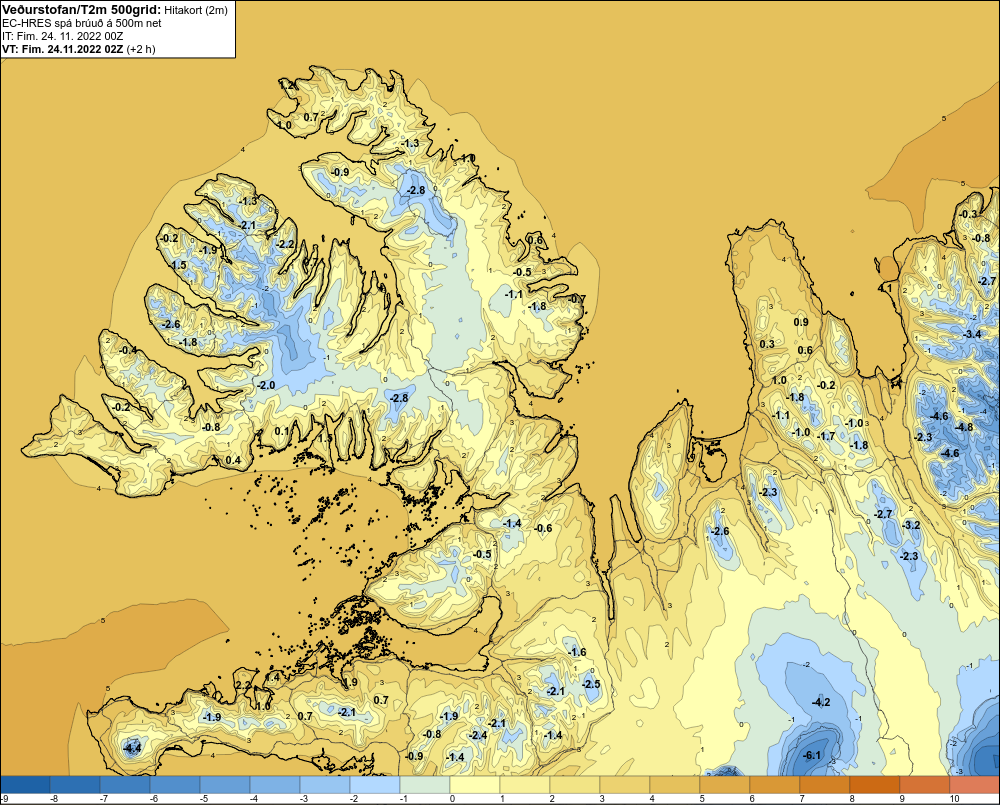This screenshot has width=1000, height=805.
Task: Click the "-6.1" temperature value
Action: pos(811,755)
